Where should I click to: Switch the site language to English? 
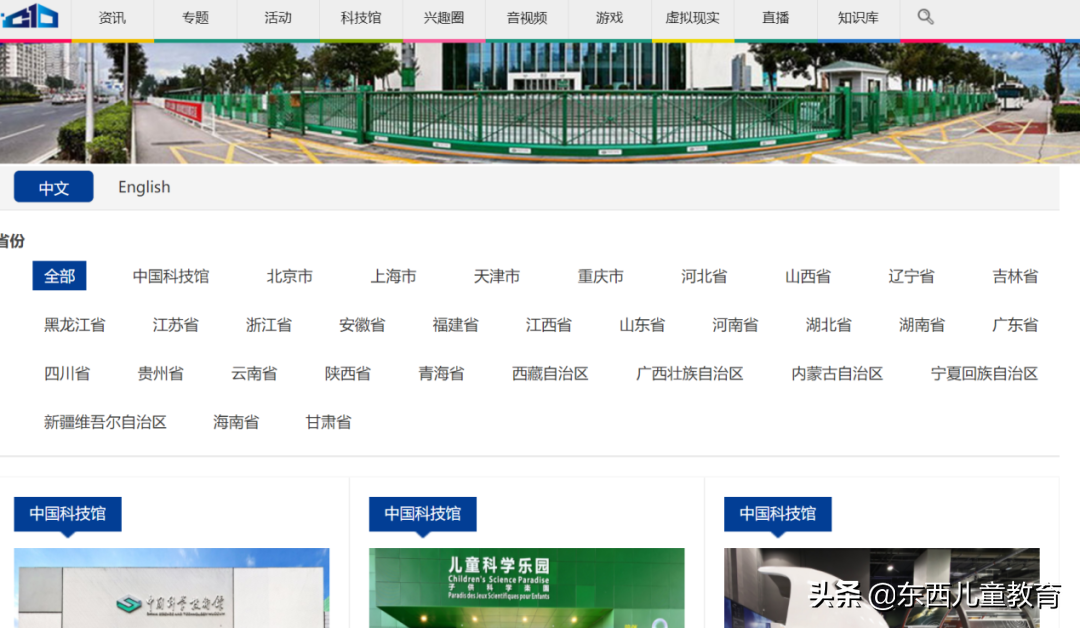click(x=143, y=187)
